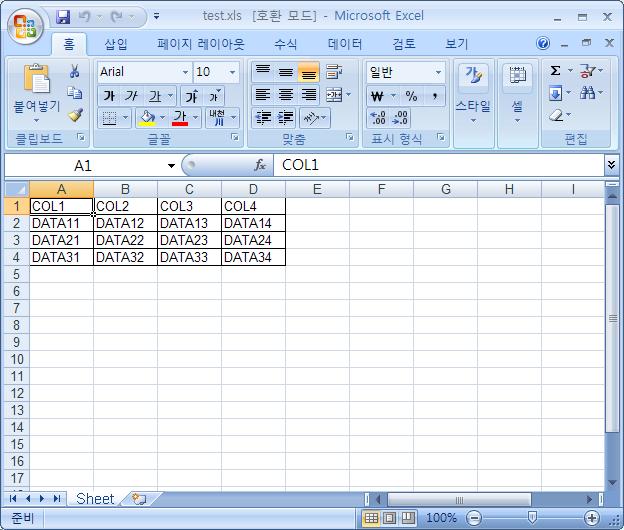This screenshot has height=530, width=624.
Task: Switch to the 데이터 ribbon tab
Action: [345, 44]
